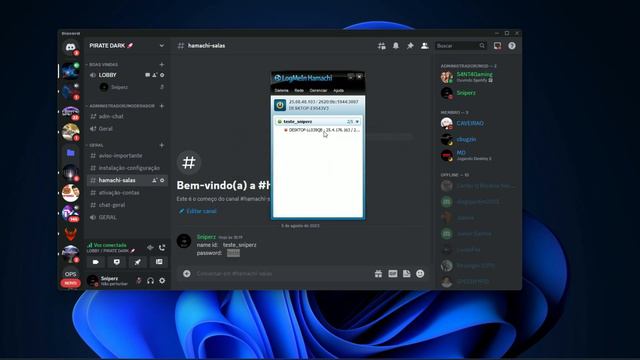Open notification settings bell icon

pos(396,46)
